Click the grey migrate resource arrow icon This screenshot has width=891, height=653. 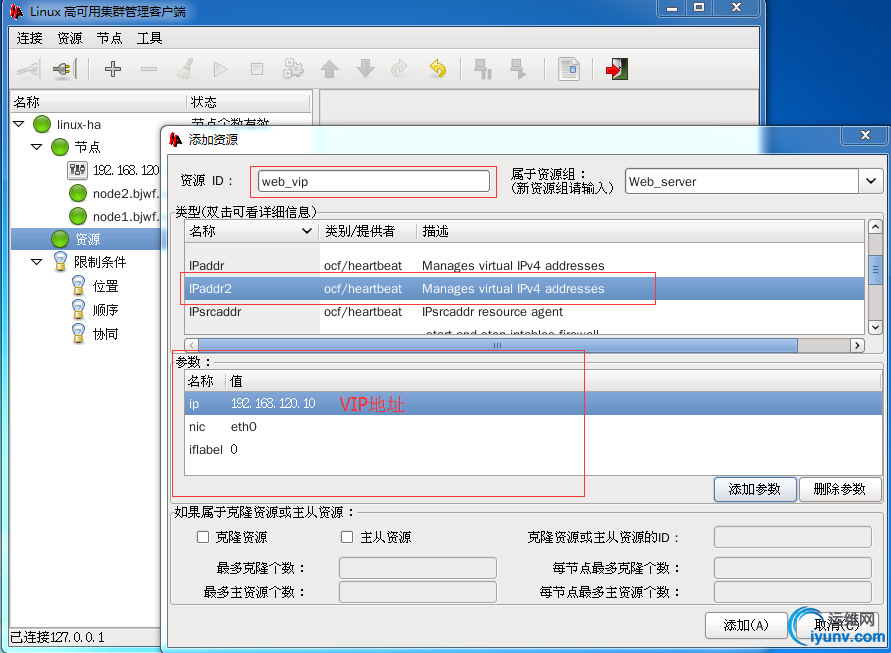399,69
